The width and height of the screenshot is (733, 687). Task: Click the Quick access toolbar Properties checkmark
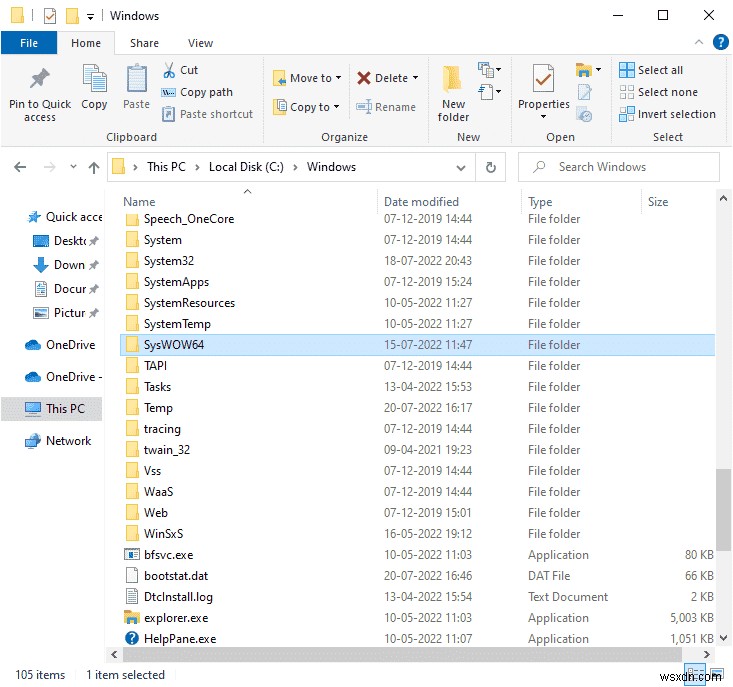pyautogui.click(x=50, y=16)
